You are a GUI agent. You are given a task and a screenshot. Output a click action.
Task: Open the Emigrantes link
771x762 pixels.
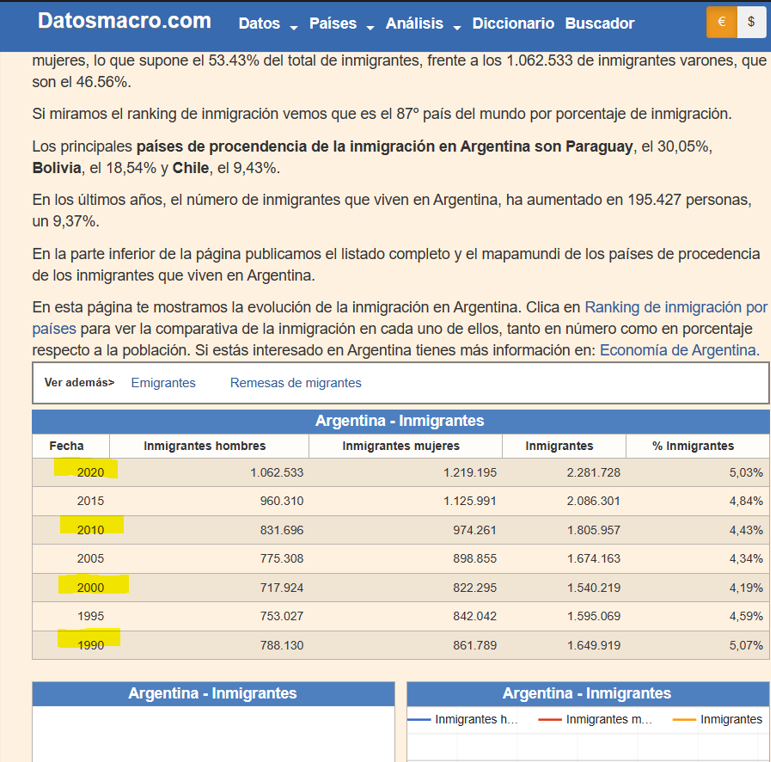pos(163,382)
